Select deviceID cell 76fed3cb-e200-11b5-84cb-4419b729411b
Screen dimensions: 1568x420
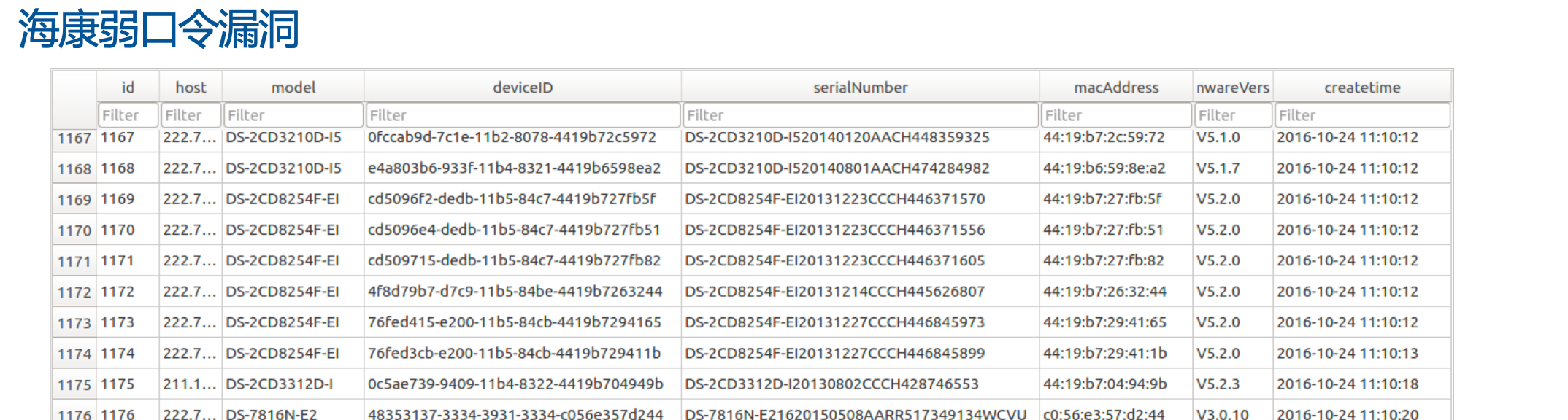[x=523, y=353]
